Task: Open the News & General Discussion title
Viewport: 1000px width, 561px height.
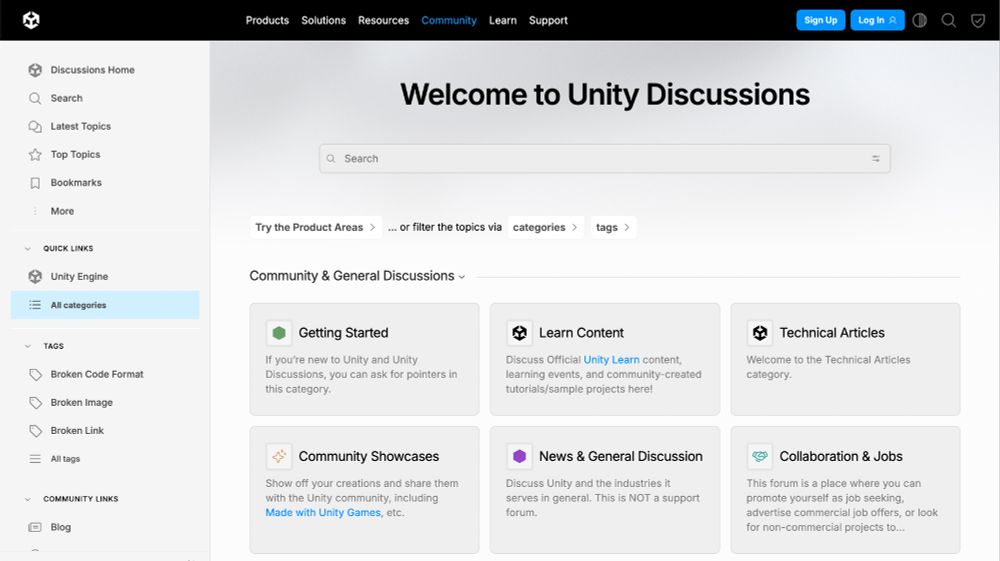Action: (621, 456)
